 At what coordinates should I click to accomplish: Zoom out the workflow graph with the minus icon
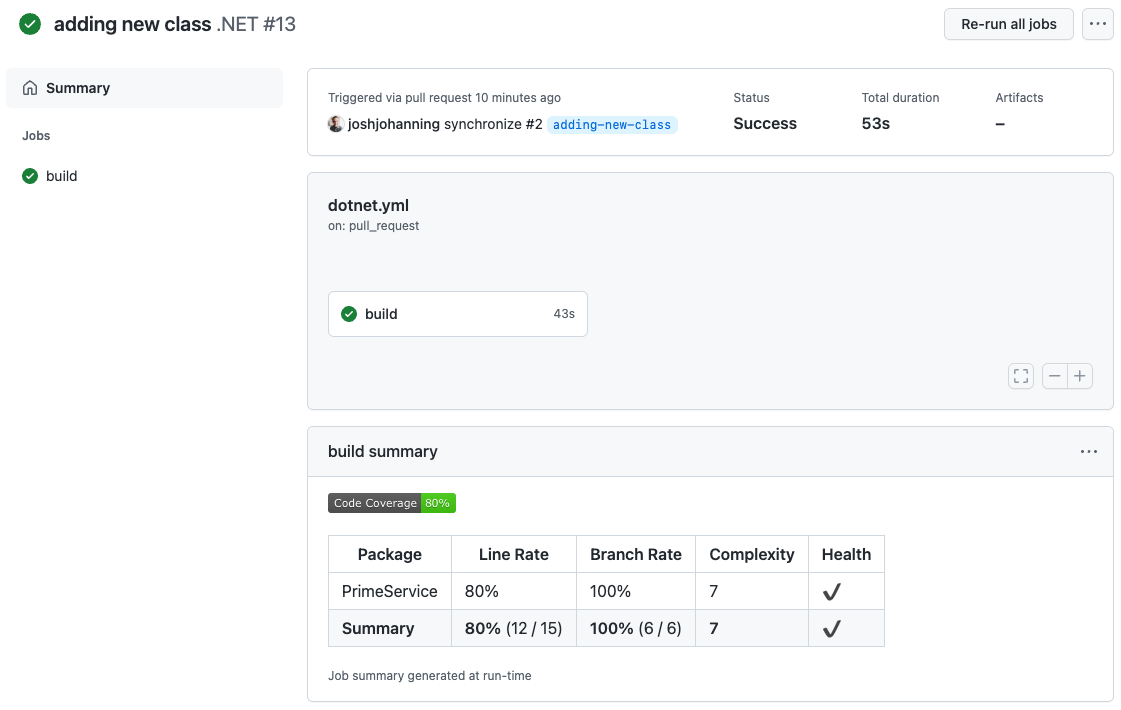click(1054, 375)
